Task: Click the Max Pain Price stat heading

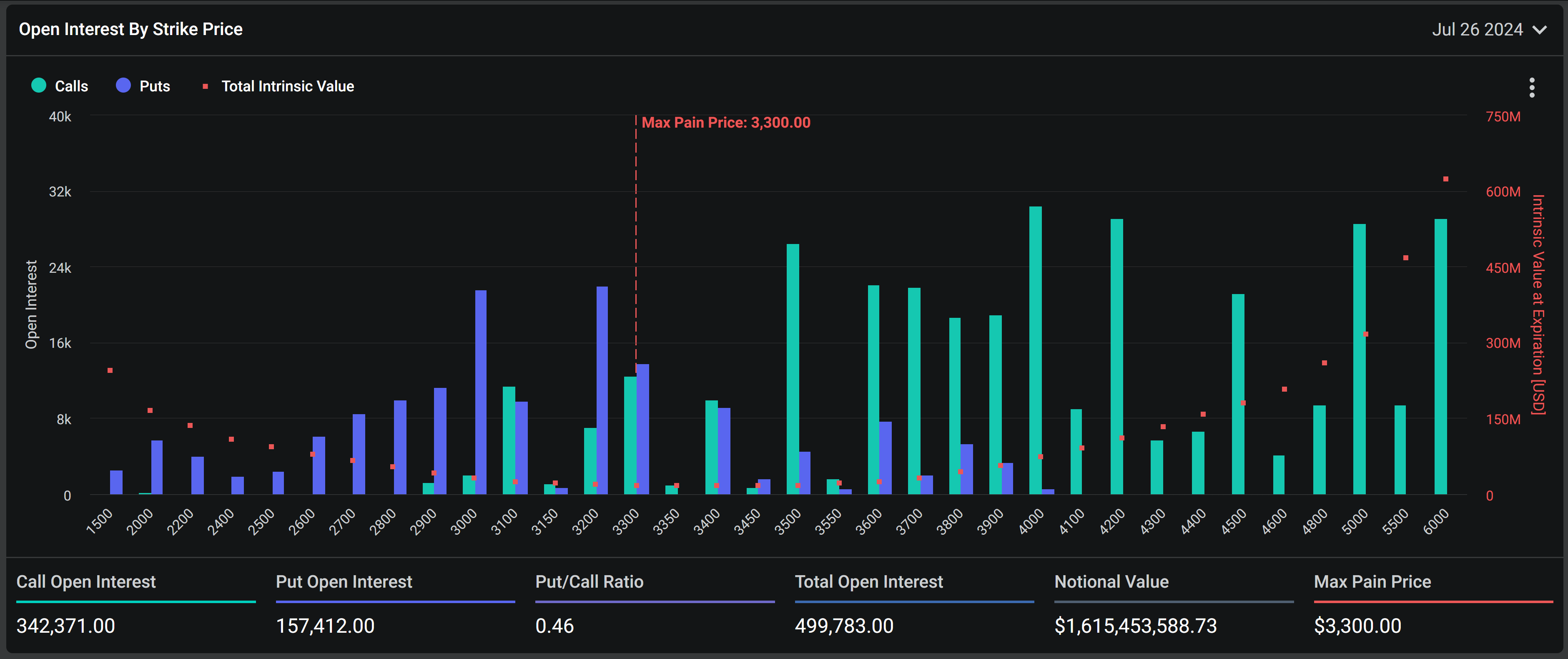Action: click(x=1372, y=582)
